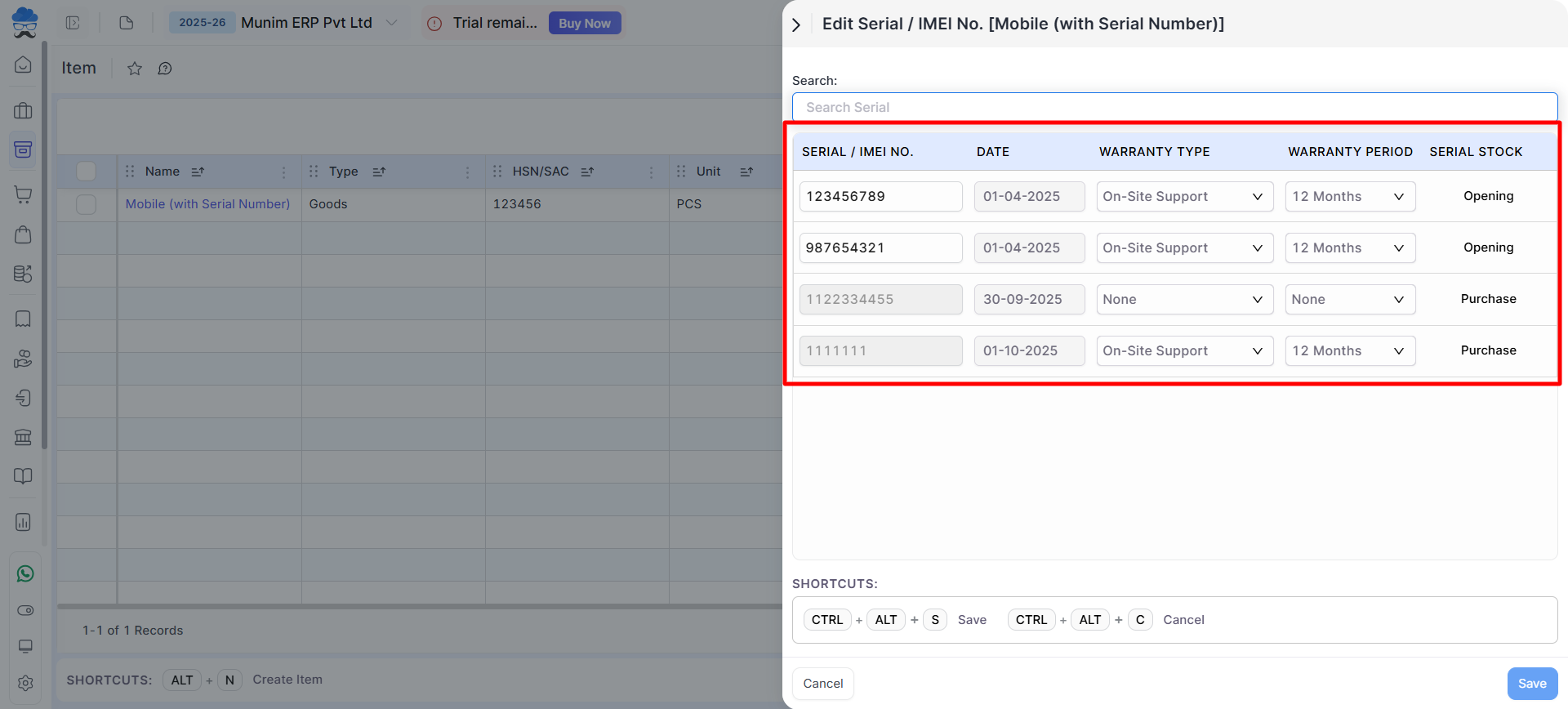Open the WhatsApp icon in sidebar
Viewport: 1568px width, 709px height.
(25, 573)
